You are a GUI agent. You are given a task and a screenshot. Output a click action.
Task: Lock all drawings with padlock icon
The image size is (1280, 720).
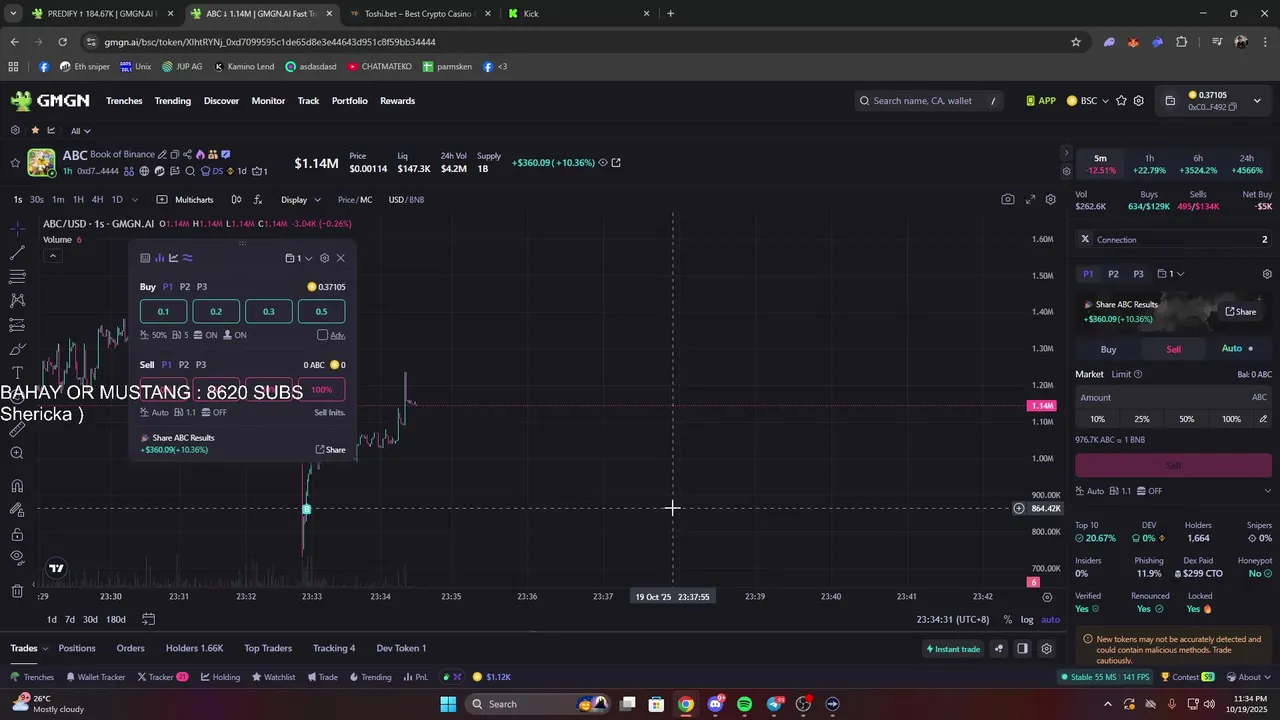(17, 534)
